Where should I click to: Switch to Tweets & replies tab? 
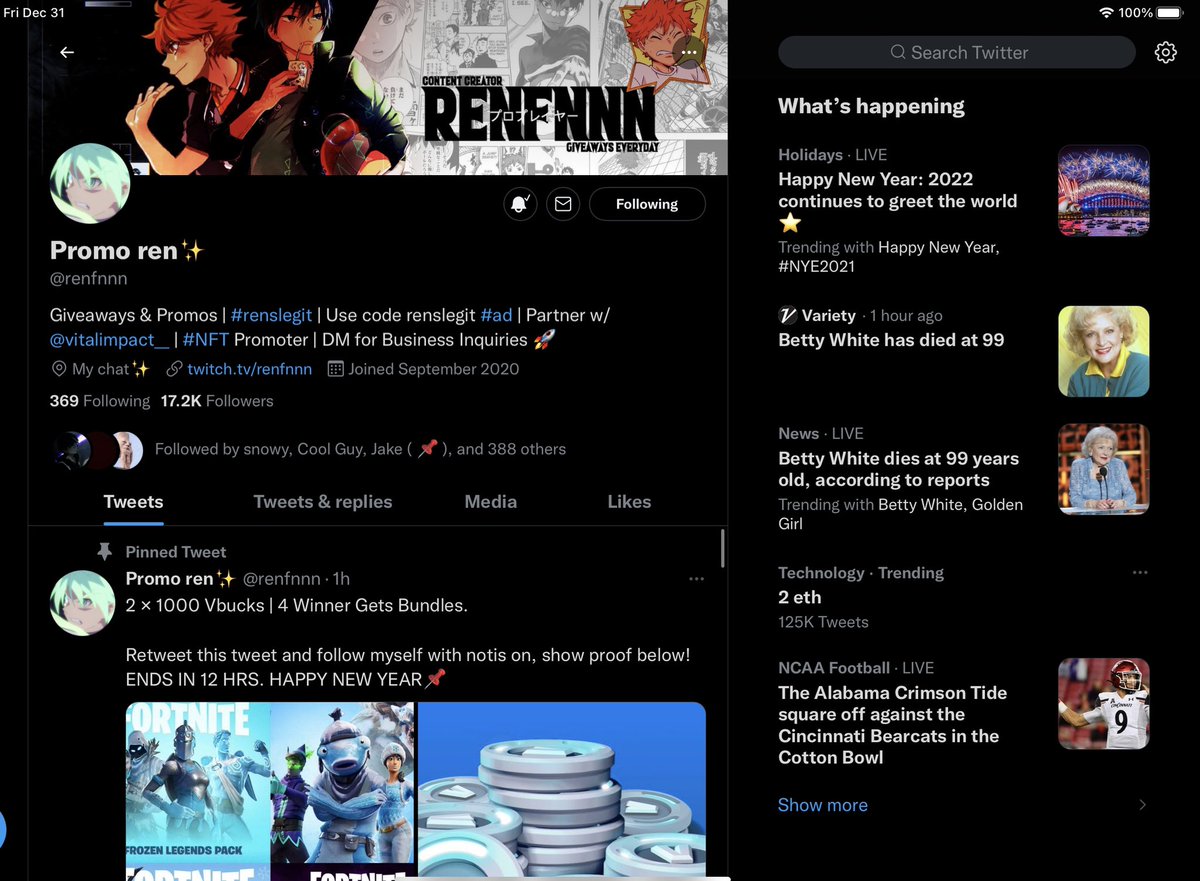click(323, 502)
